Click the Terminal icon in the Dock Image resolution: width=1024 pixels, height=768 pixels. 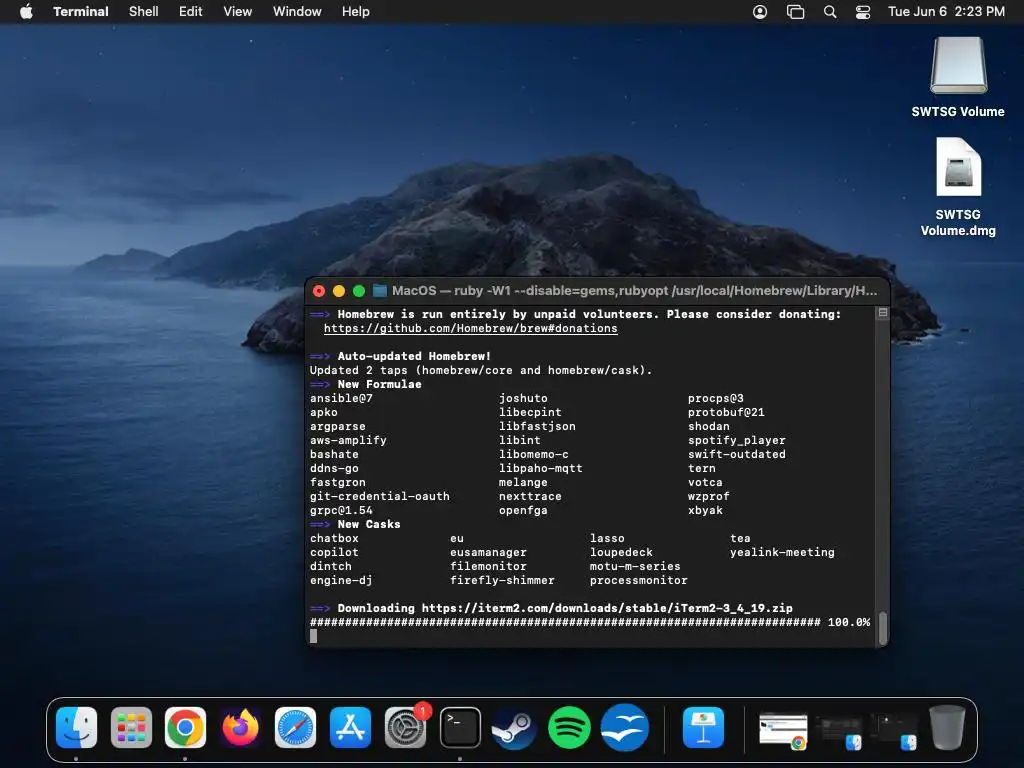pyautogui.click(x=460, y=728)
